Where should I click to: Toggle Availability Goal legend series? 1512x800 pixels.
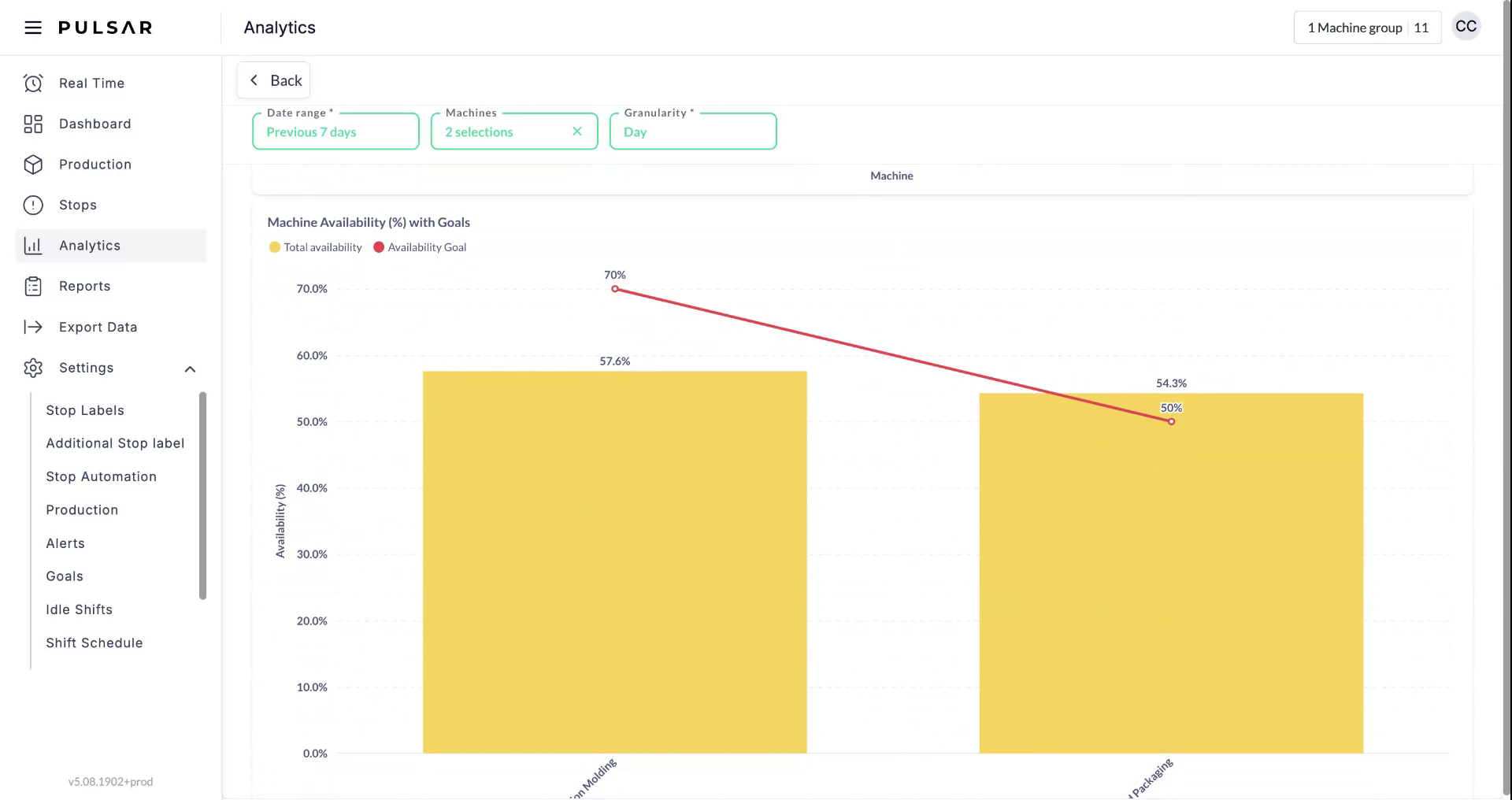pyautogui.click(x=420, y=247)
